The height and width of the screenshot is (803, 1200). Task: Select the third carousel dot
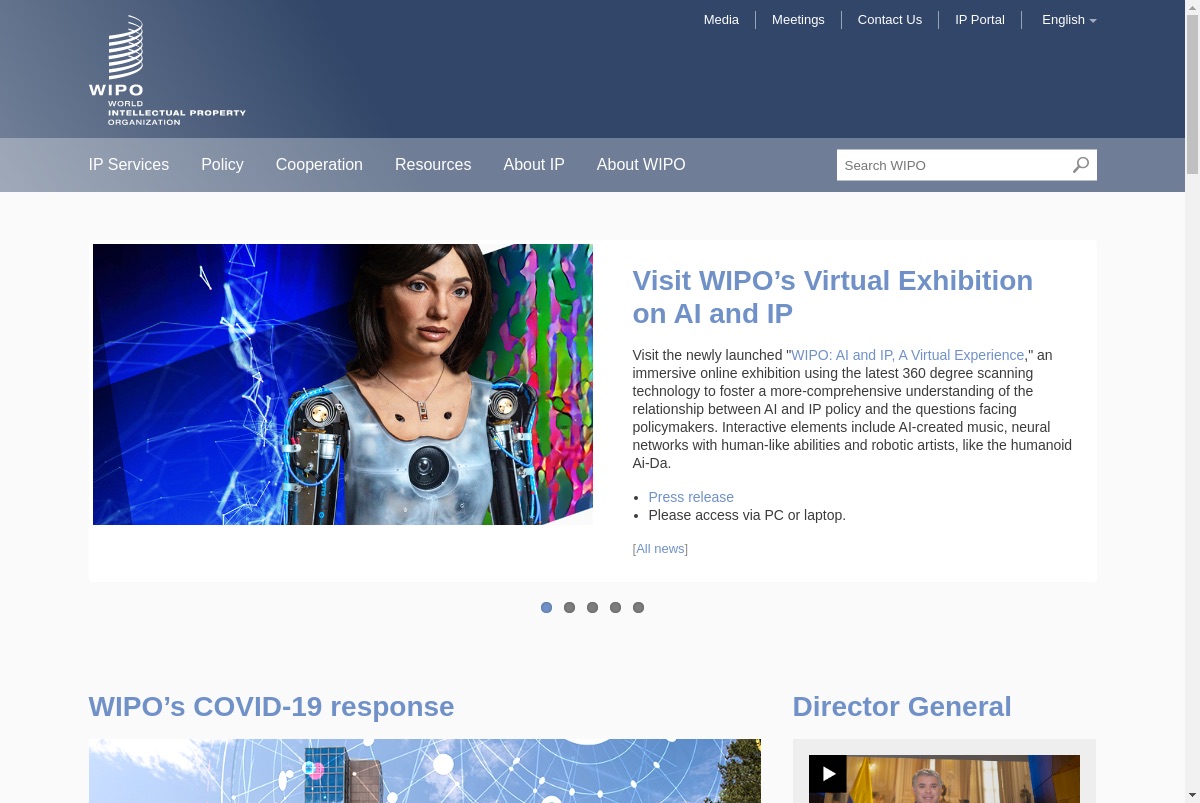point(592,607)
